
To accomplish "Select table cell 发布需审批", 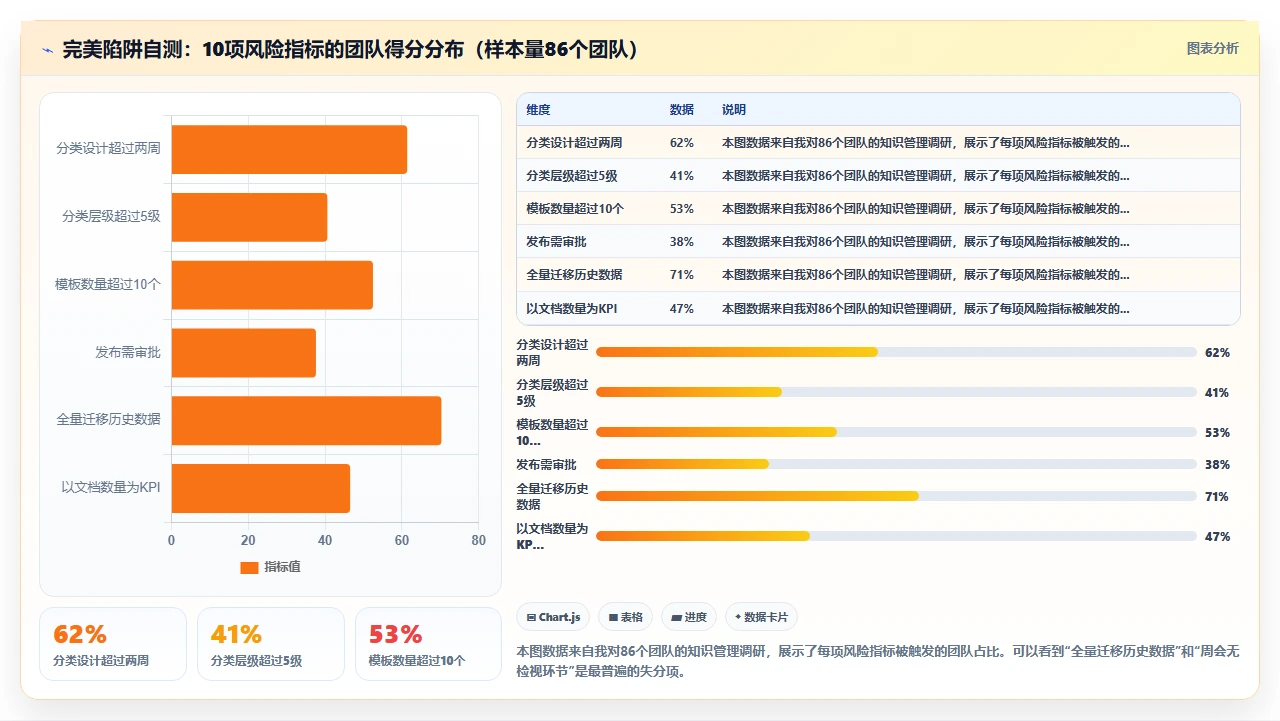I will coord(557,242).
